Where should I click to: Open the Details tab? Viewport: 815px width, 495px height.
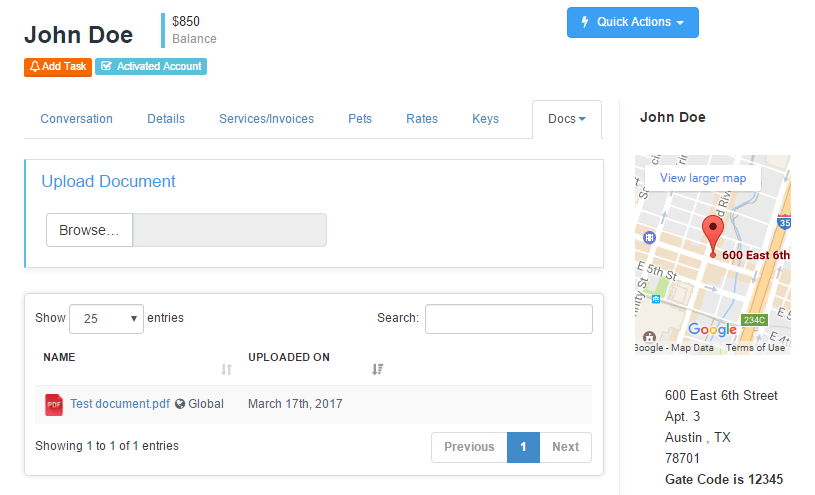pos(166,119)
